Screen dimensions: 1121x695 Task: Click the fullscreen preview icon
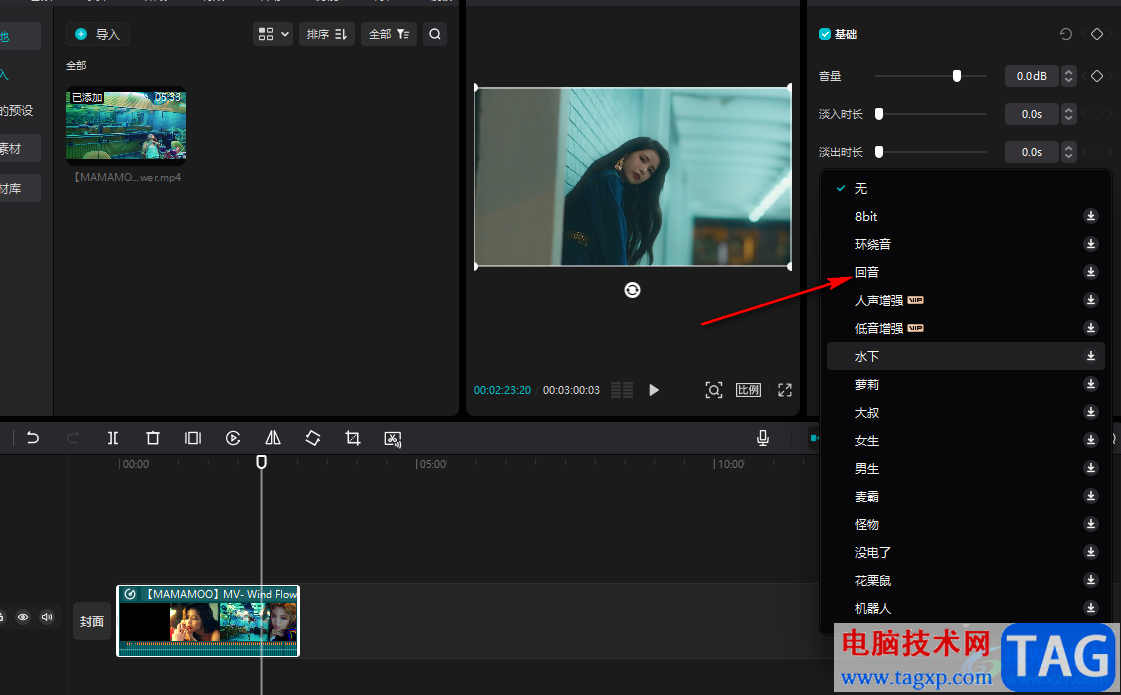(785, 390)
